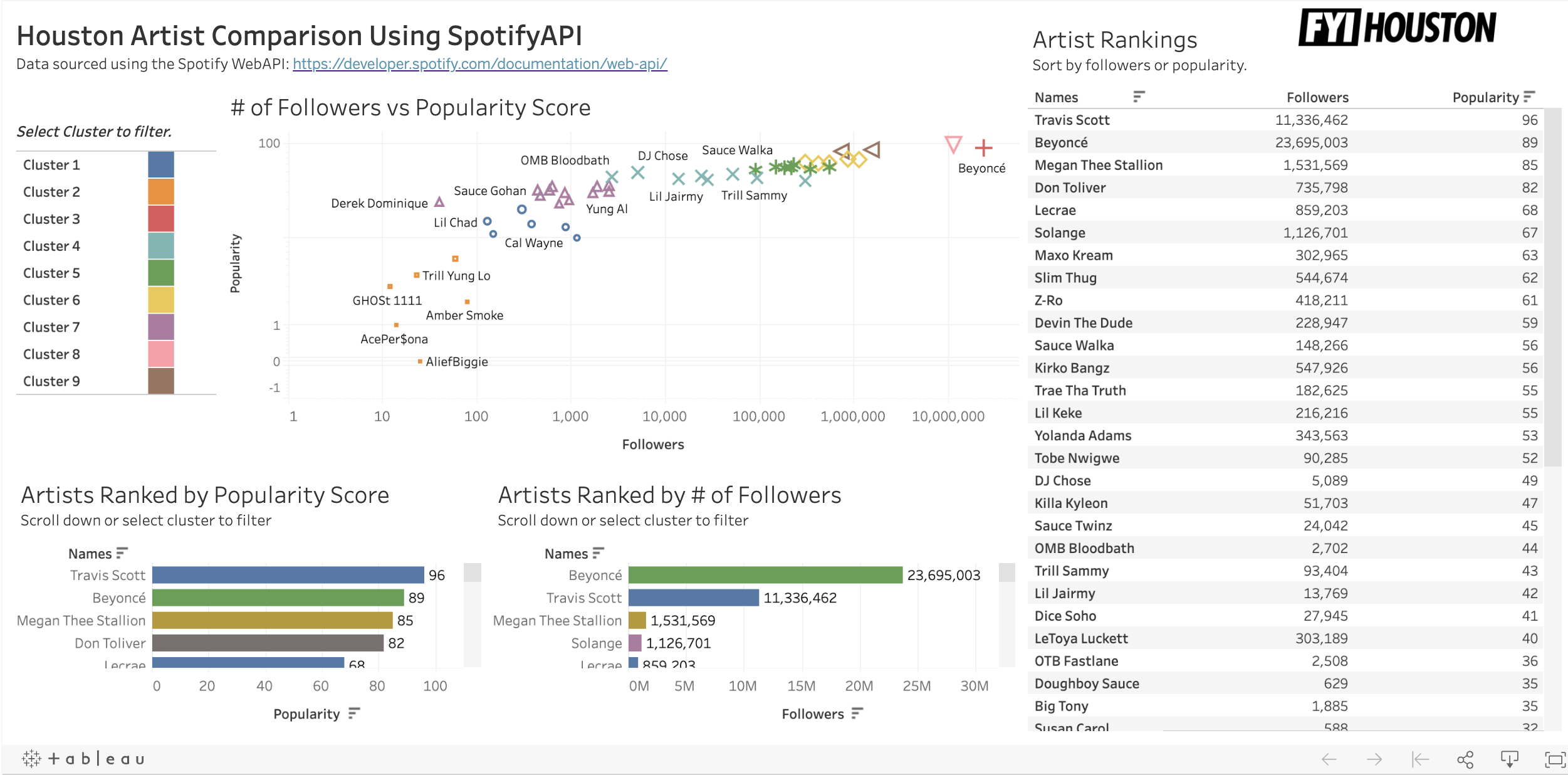Click OMB Bloodbath label in scatter plot
1568x775 pixels.
(565, 161)
